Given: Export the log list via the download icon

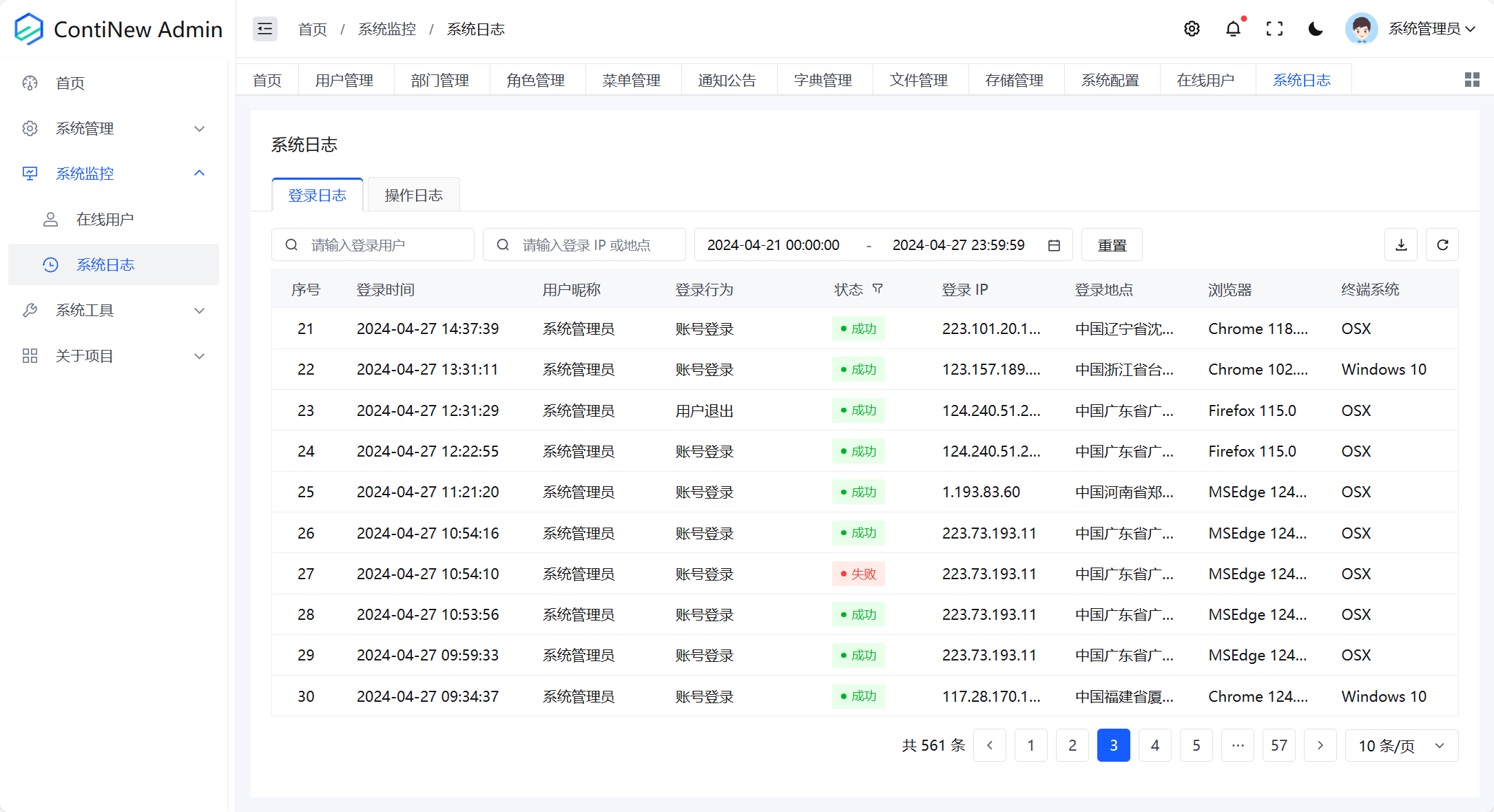Looking at the screenshot, I should coord(1401,244).
